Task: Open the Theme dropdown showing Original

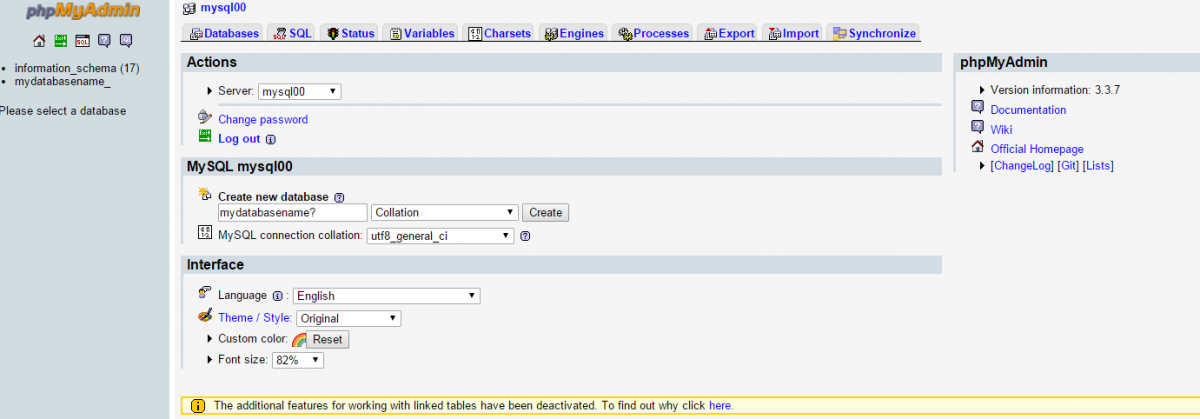Action: (x=349, y=318)
